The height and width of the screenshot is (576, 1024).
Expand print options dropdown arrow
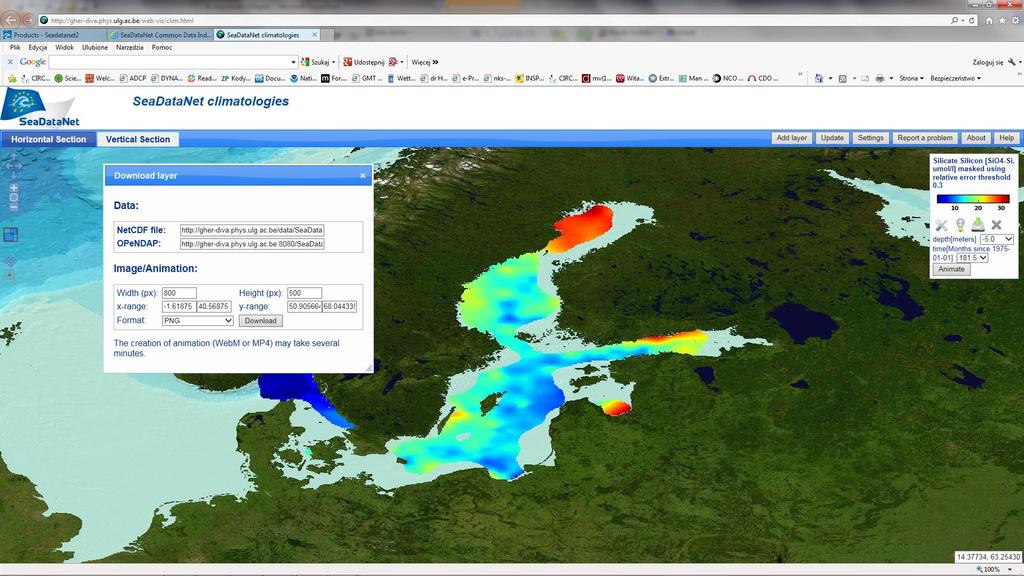pos(891,78)
